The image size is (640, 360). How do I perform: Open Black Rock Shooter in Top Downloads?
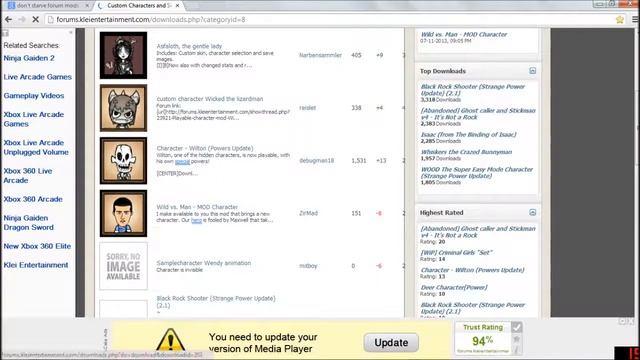coord(473,90)
